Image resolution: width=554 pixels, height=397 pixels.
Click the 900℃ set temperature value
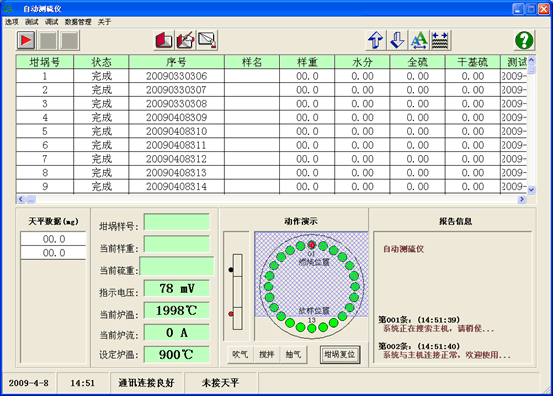click(x=177, y=355)
